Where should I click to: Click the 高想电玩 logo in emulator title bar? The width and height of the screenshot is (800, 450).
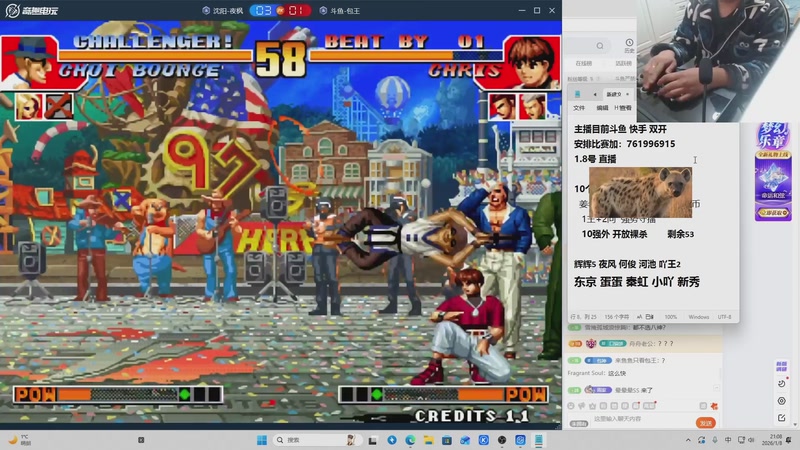(x=32, y=10)
